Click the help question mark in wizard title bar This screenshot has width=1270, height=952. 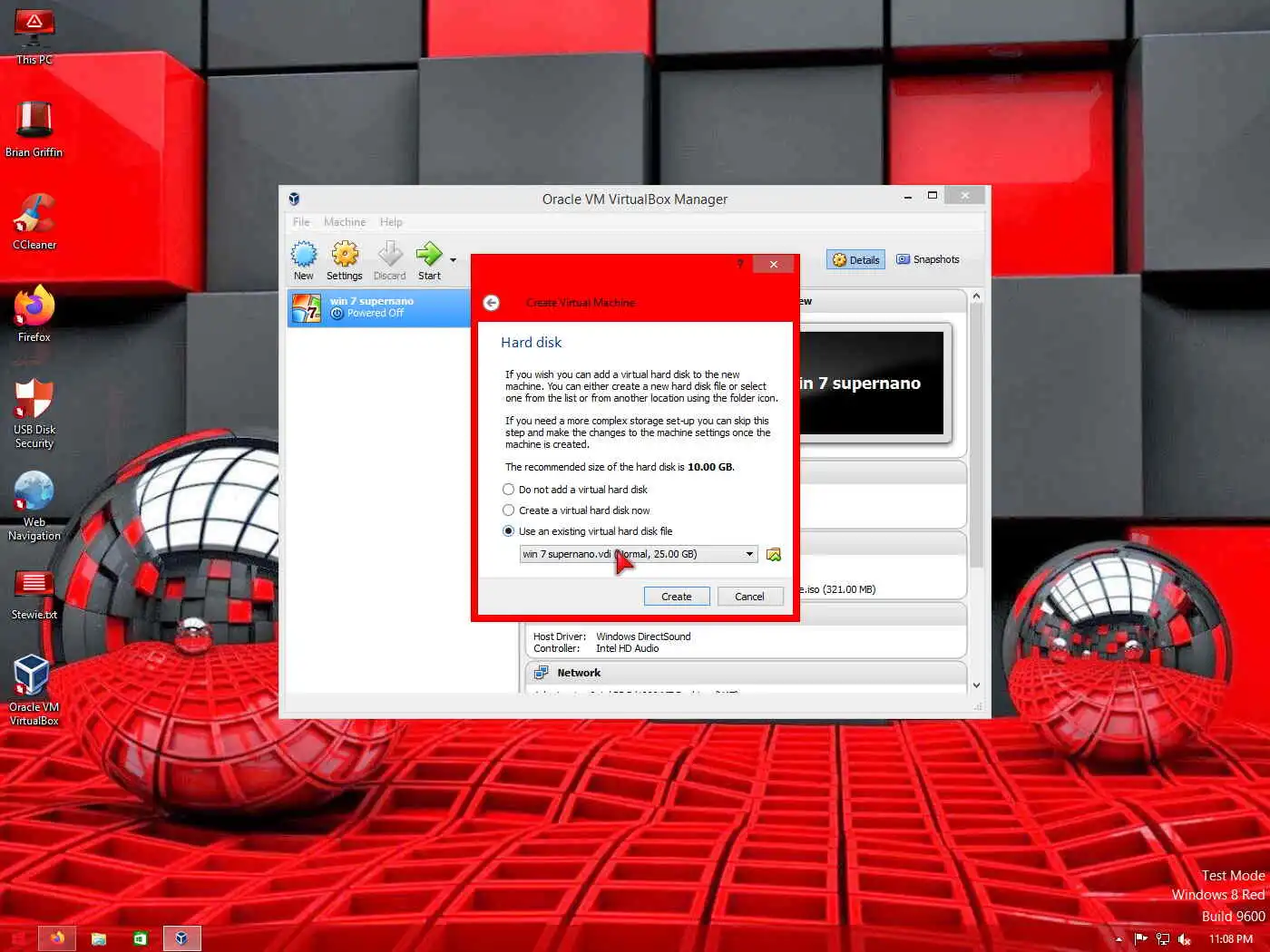740,264
